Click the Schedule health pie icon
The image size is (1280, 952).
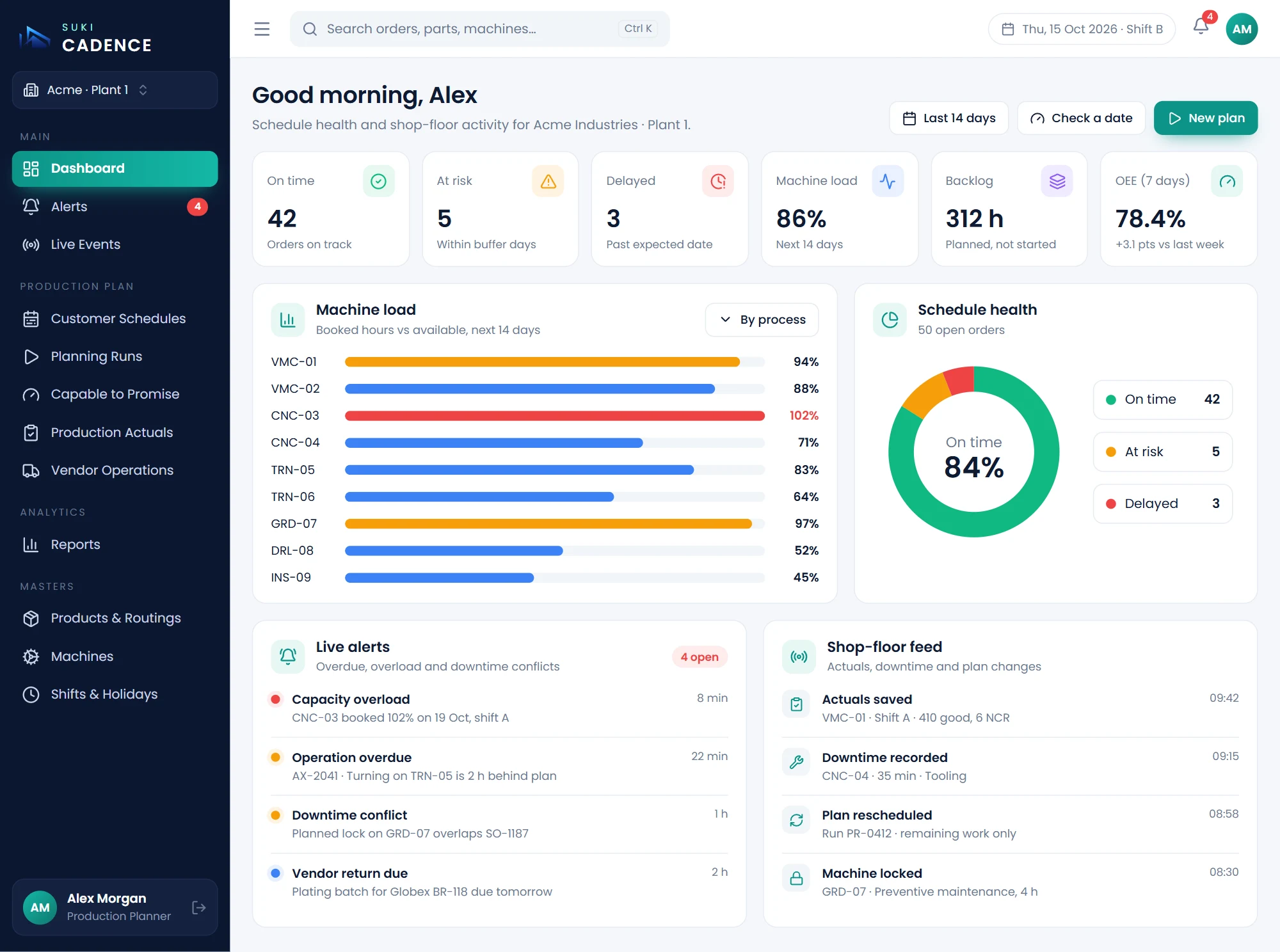890,319
